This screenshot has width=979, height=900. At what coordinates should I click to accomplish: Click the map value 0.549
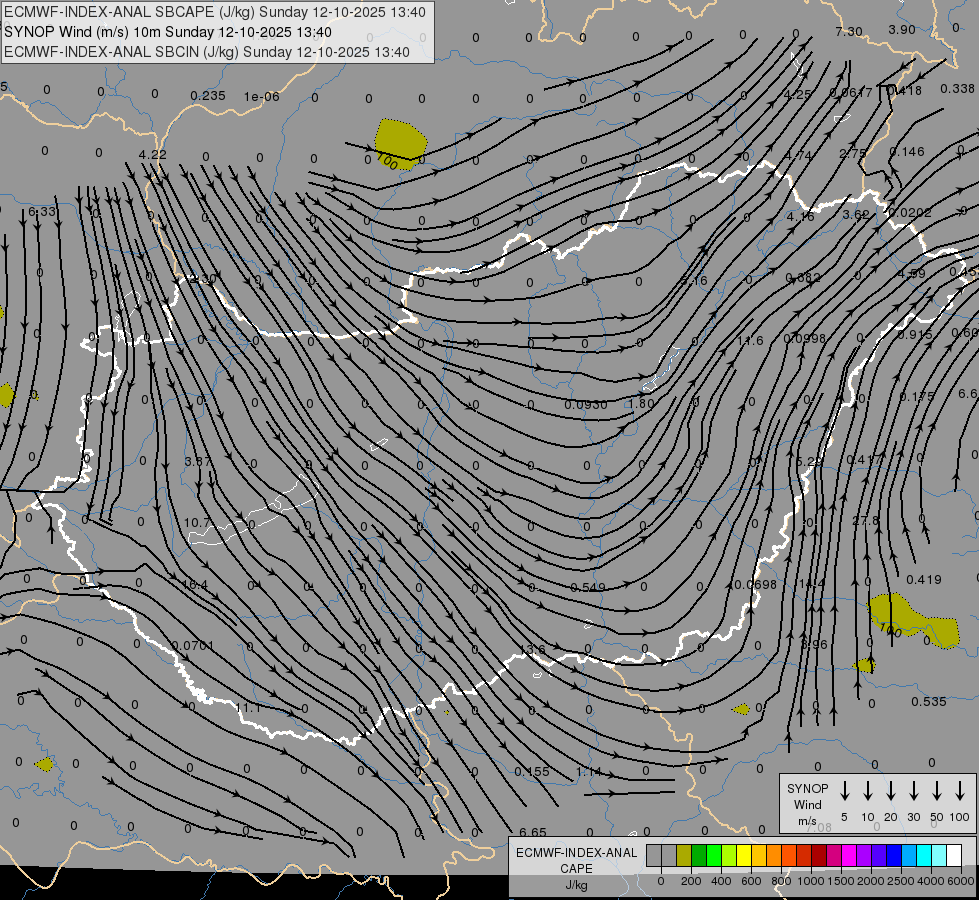click(x=588, y=587)
